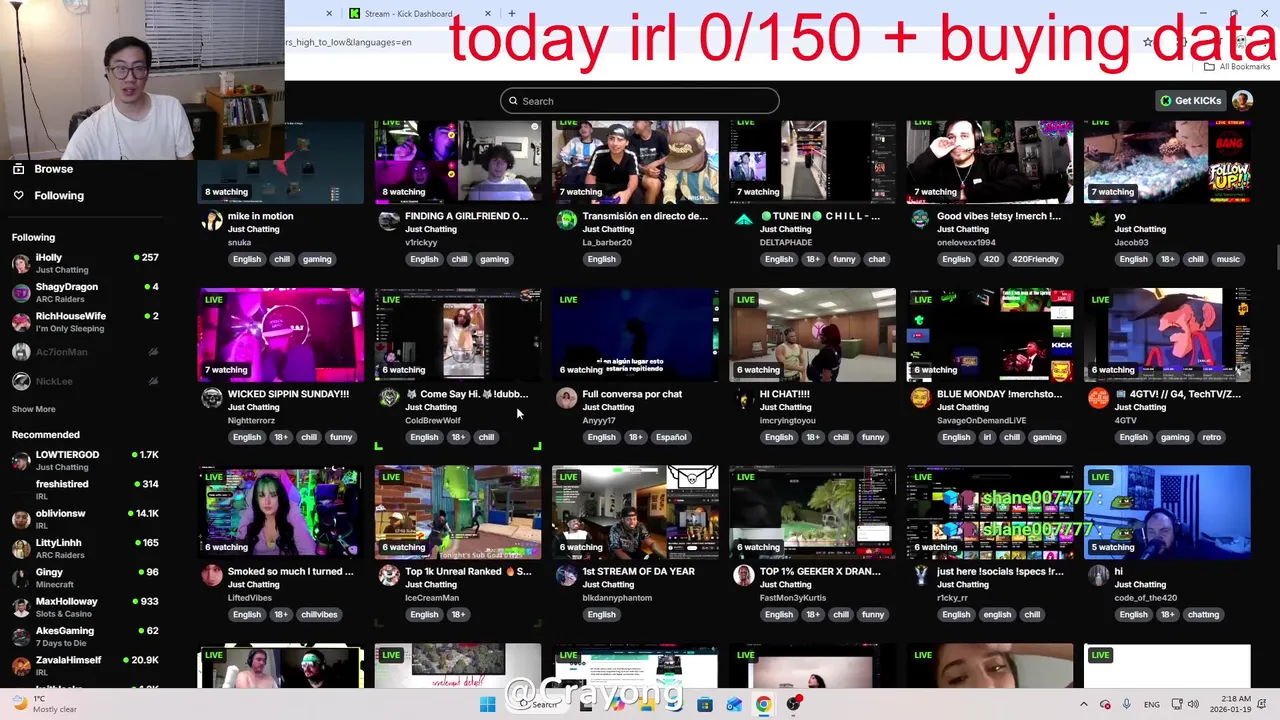Image resolution: width=1280 pixels, height=720 pixels.
Task: Switch to Stream - Kick Dashboard tab
Action: point(410,14)
